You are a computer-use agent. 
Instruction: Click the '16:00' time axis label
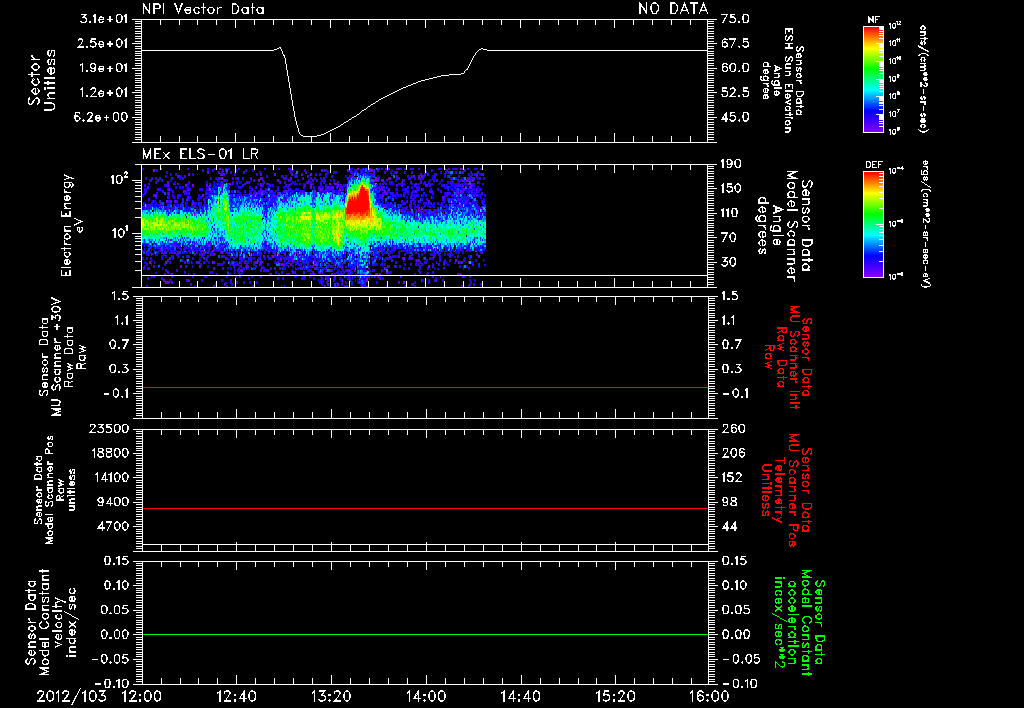(709, 696)
